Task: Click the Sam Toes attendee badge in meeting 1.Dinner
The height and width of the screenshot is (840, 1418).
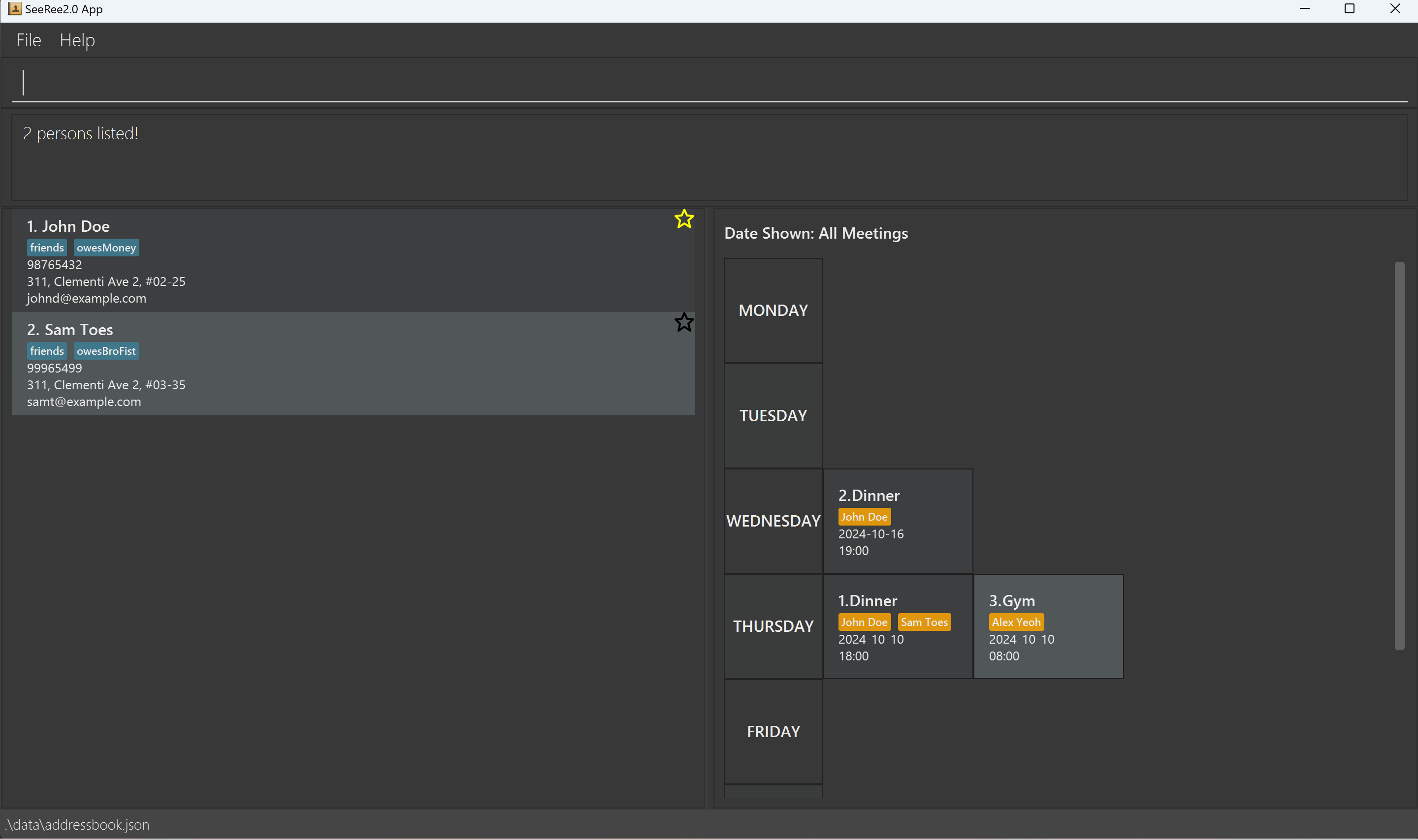Action: (x=924, y=622)
